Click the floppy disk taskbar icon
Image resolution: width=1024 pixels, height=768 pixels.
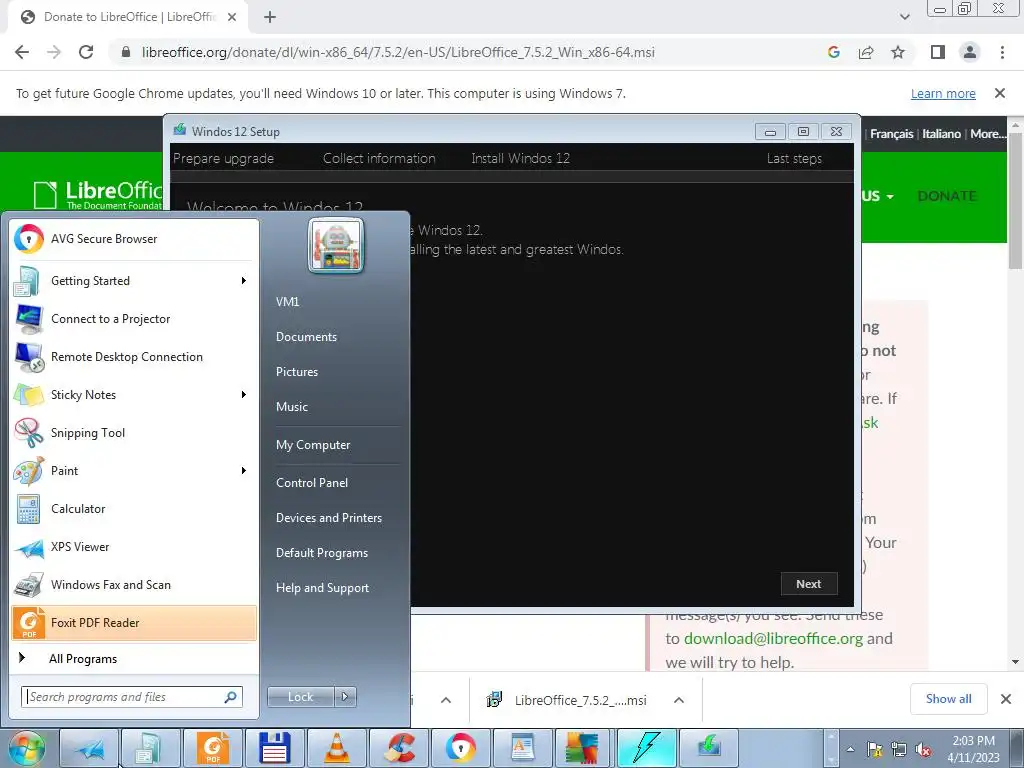coord(274,748)
